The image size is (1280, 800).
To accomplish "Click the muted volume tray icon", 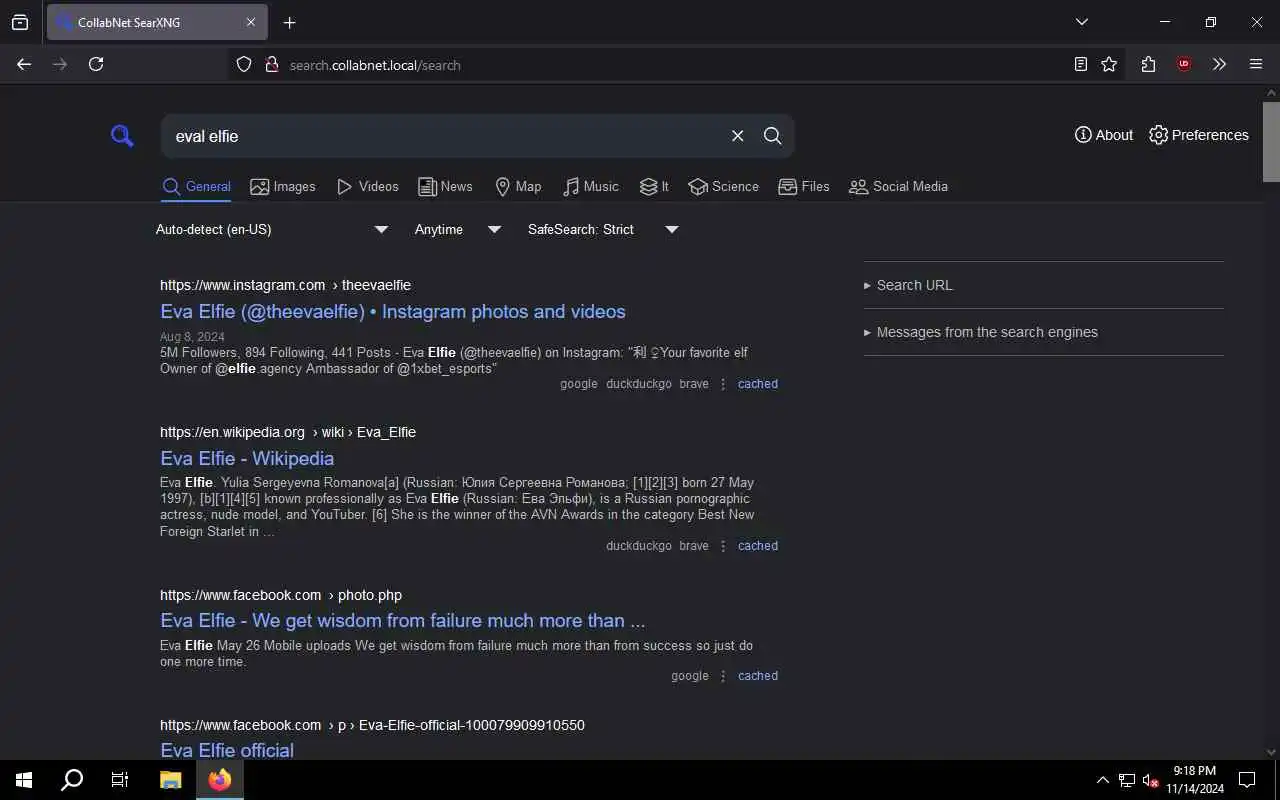I will [x=1151, y=780].
